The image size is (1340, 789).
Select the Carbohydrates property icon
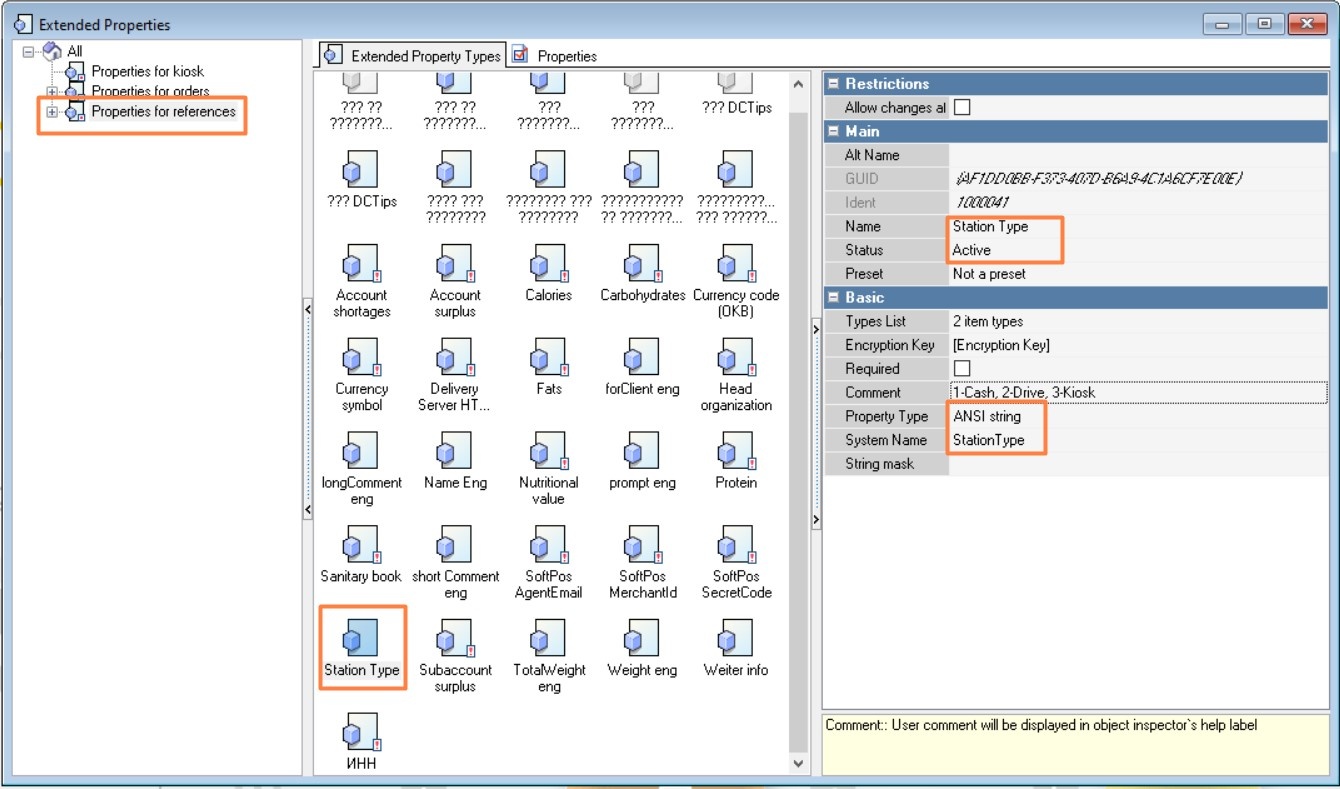(x=642, y=265)
